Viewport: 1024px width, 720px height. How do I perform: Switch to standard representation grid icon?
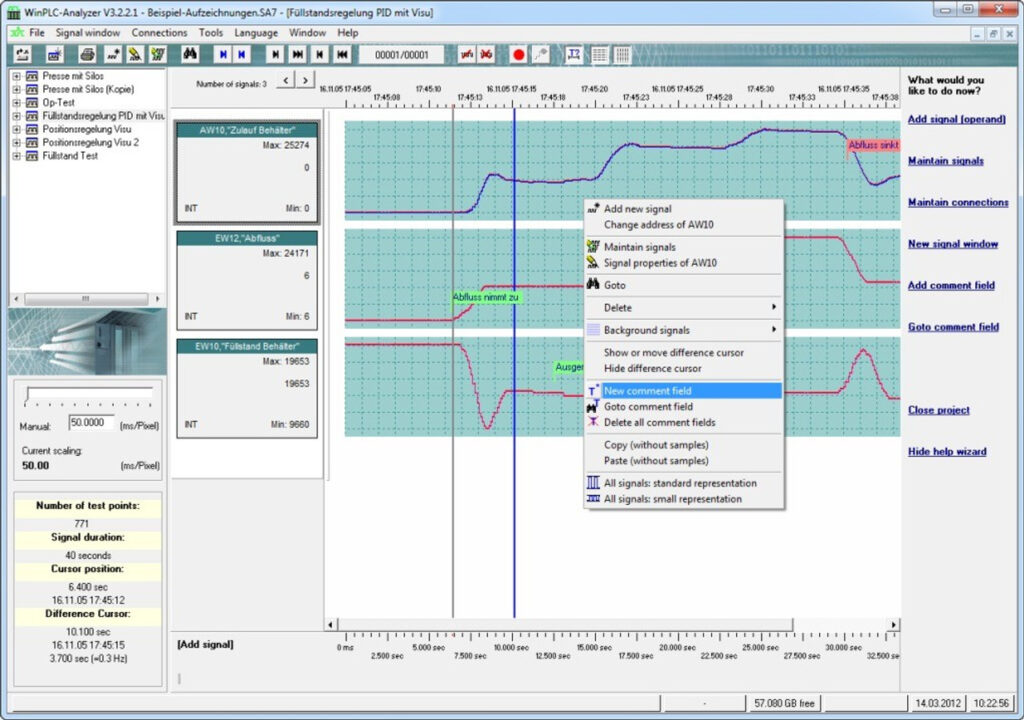598,55
